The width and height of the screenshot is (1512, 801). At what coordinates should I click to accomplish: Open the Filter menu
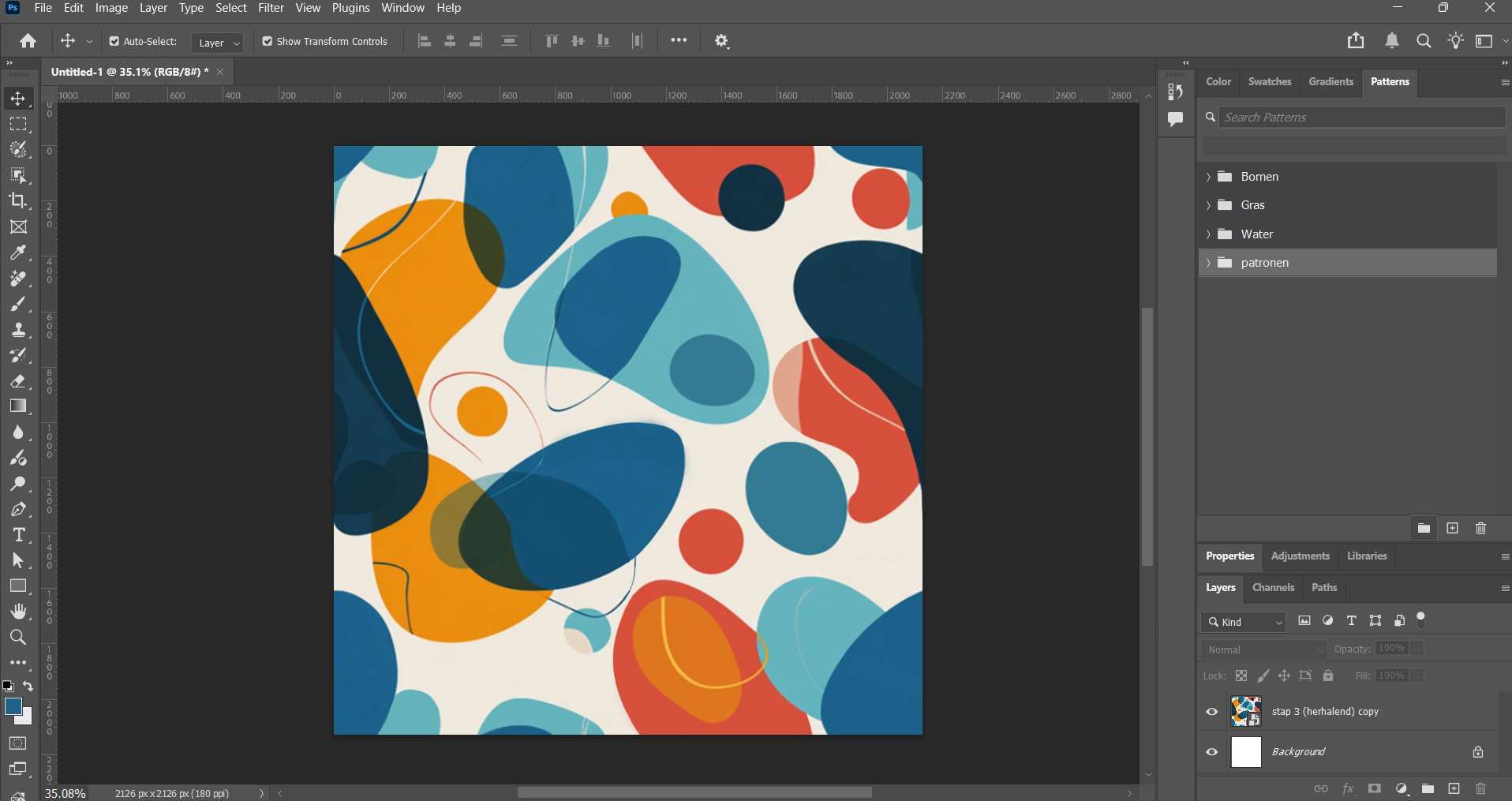tap(271, 8)
